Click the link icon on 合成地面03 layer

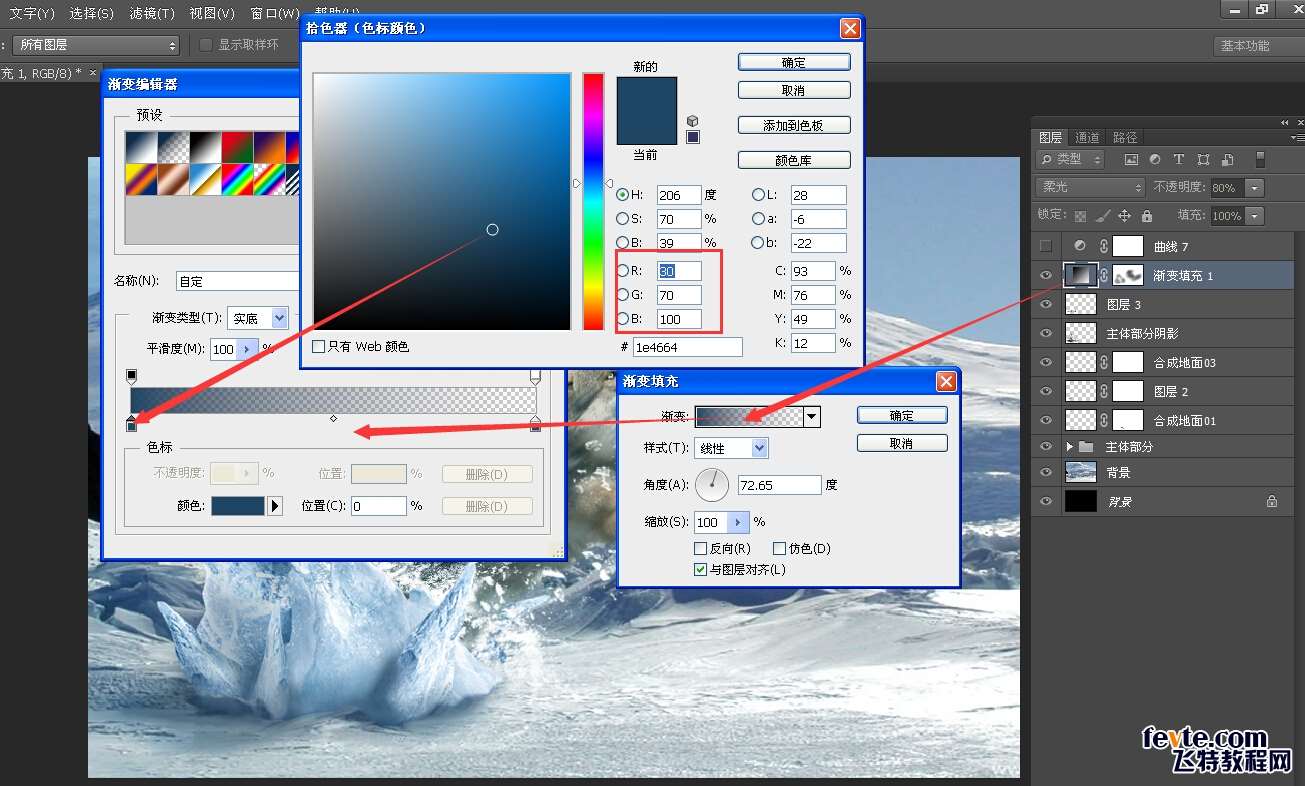(x=1104, y=362)
